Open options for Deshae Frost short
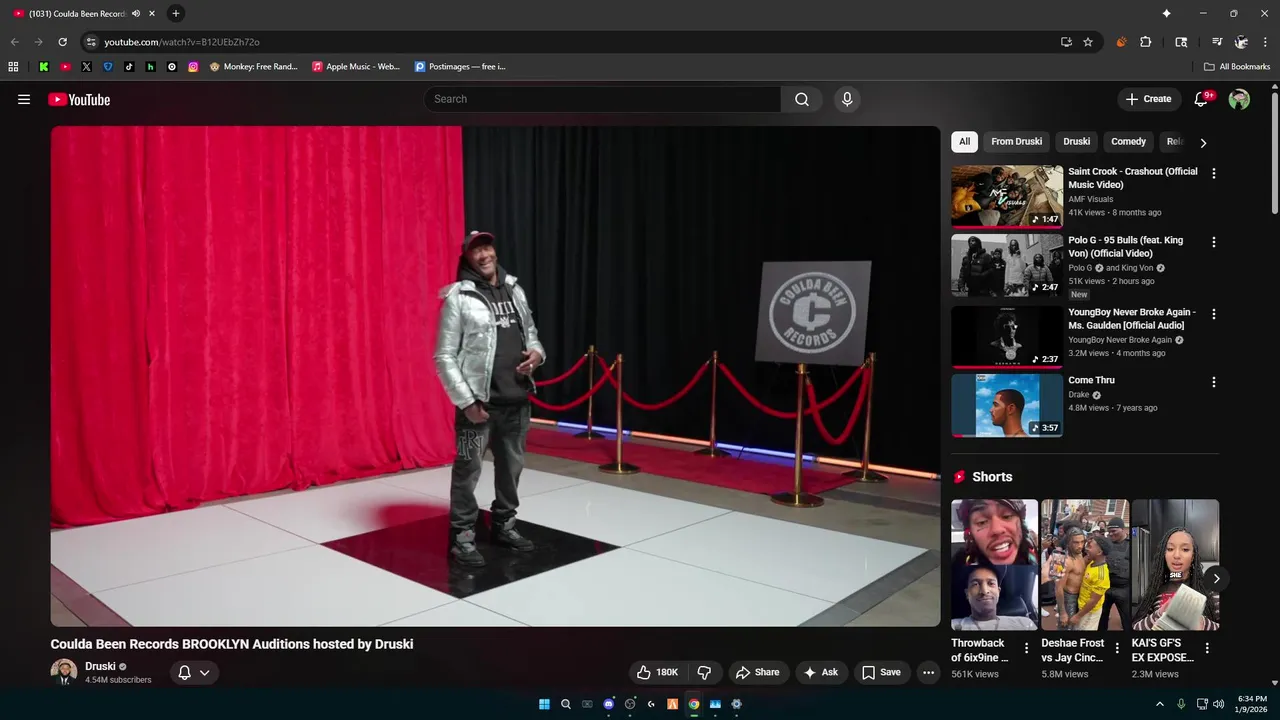Viewport: 1280px width, 720px height. [1117, 648]
